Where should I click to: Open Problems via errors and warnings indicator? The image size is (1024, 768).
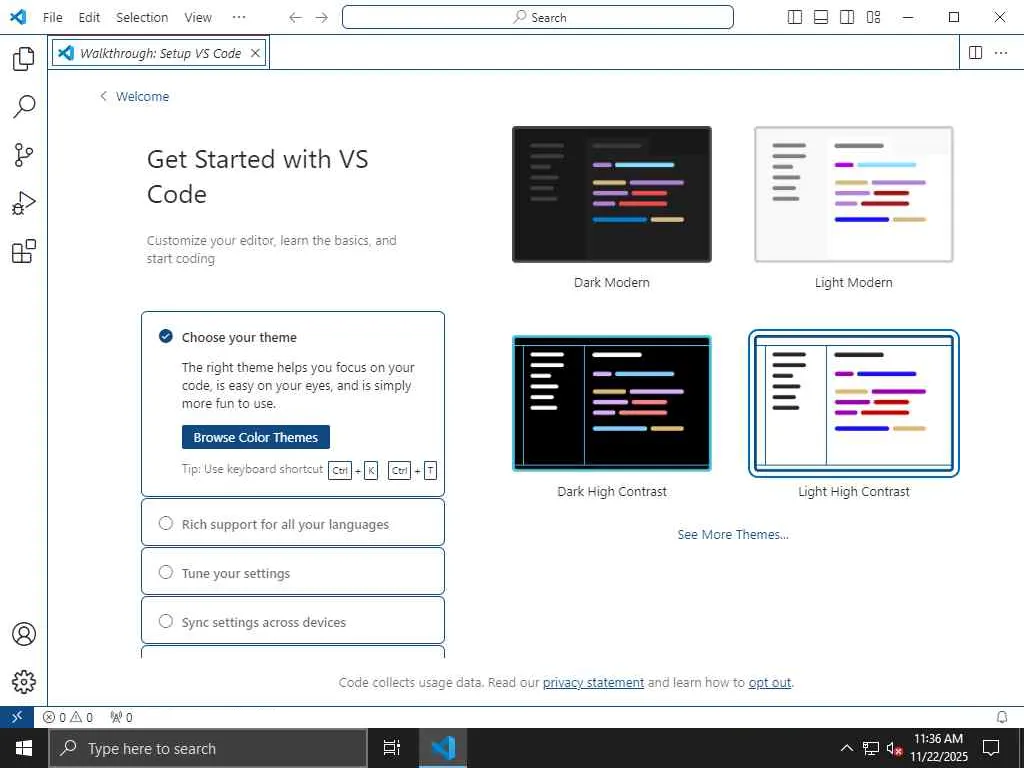[68, 717]
